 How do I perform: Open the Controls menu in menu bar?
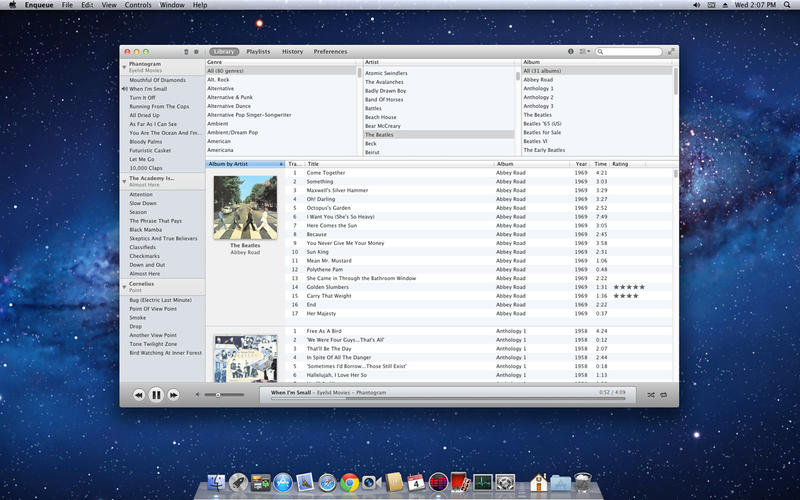coord(138,5)
